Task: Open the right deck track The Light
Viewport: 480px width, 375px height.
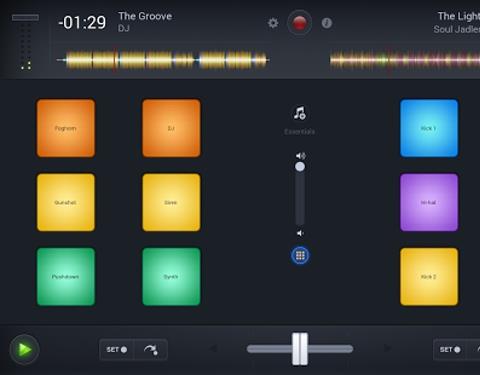Action: pos(459,16)
